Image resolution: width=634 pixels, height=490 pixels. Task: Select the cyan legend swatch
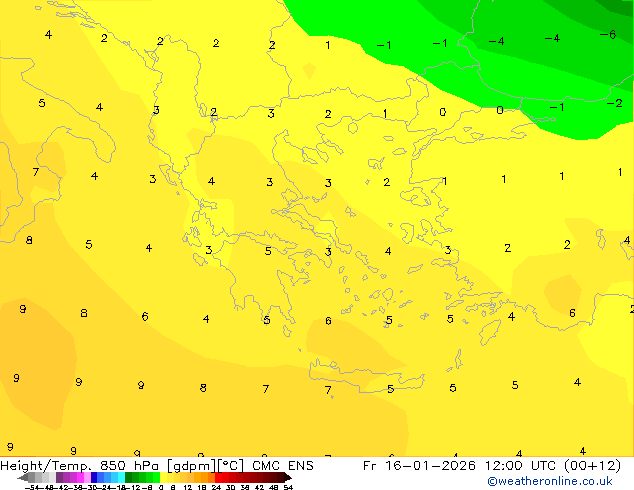122,477
